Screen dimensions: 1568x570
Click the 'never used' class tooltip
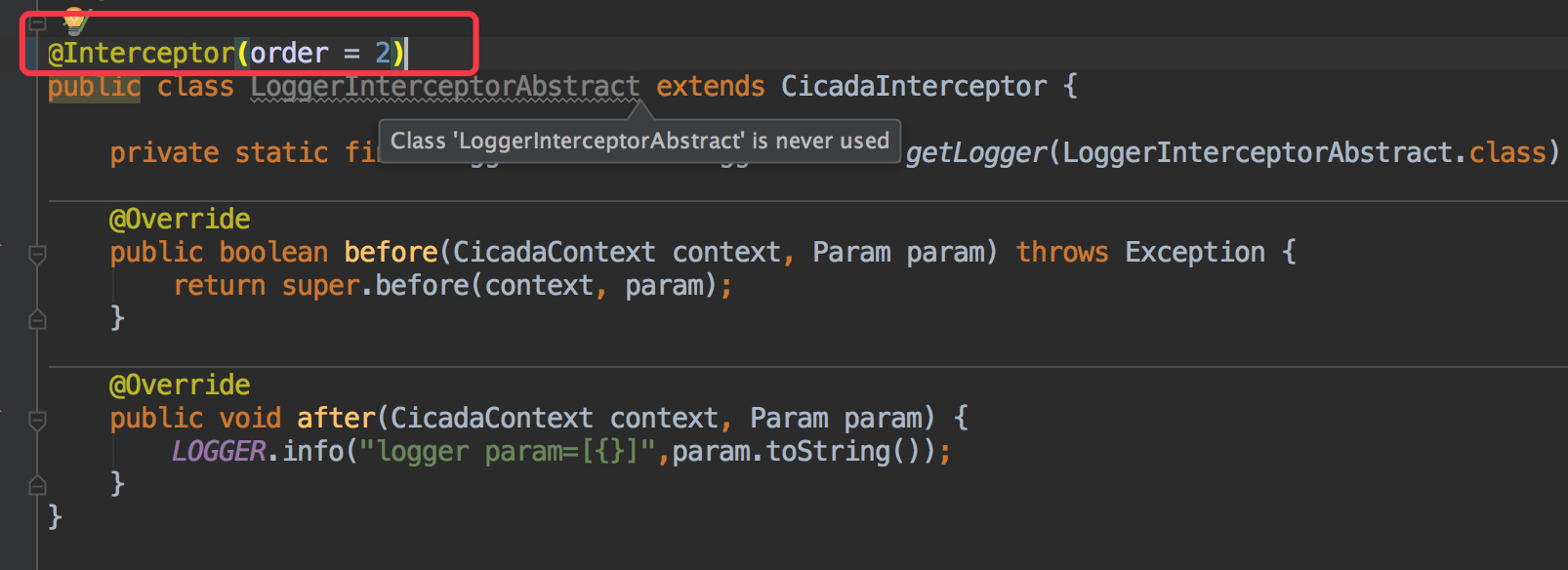point(640,141)
